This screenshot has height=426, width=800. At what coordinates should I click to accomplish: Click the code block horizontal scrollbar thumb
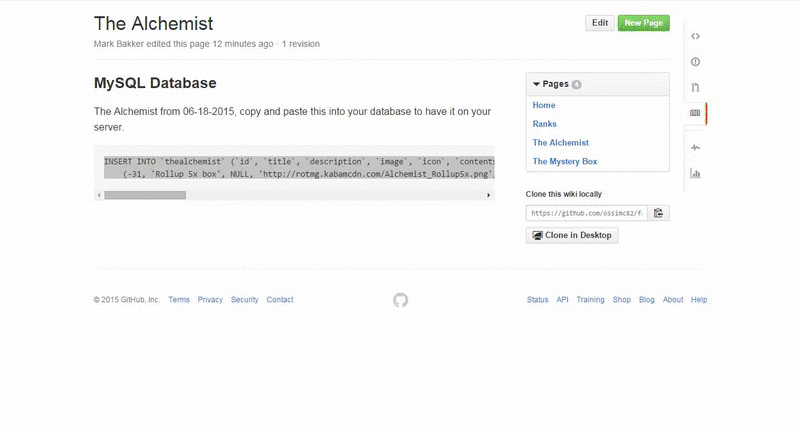click(145, 195)
